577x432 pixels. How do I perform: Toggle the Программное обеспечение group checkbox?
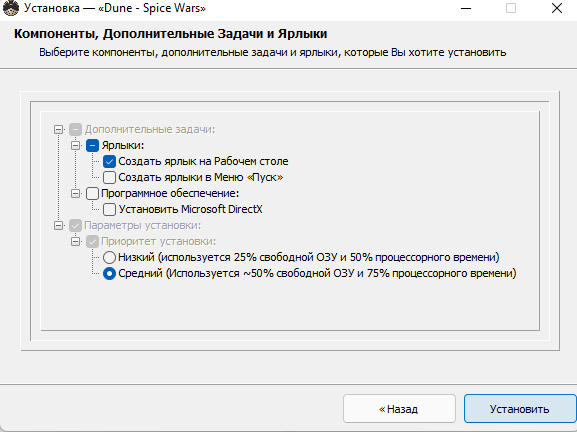(x=92, y=193)
